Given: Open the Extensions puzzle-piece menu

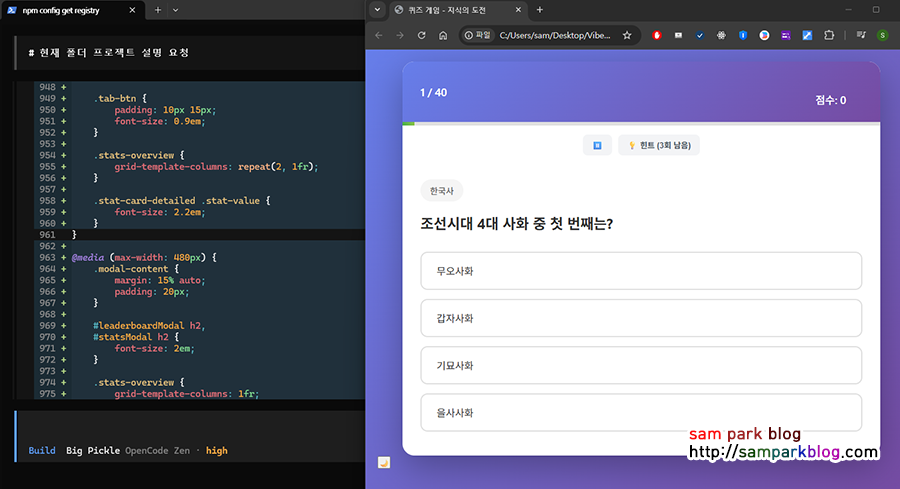Looking at the screenshot, I should click(x=829, y=36).
